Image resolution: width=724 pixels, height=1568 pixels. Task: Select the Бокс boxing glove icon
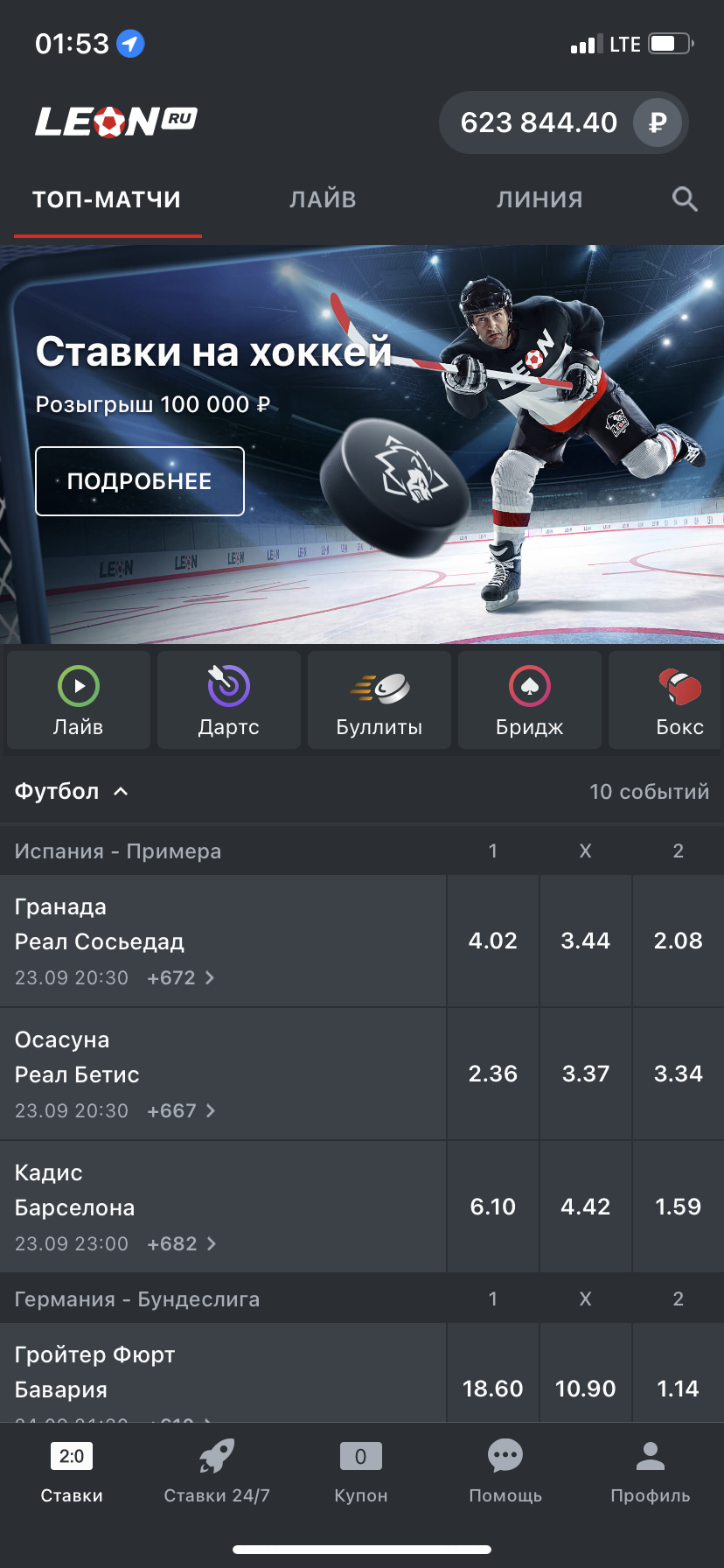pyautogui.click(x=680, y=686)
